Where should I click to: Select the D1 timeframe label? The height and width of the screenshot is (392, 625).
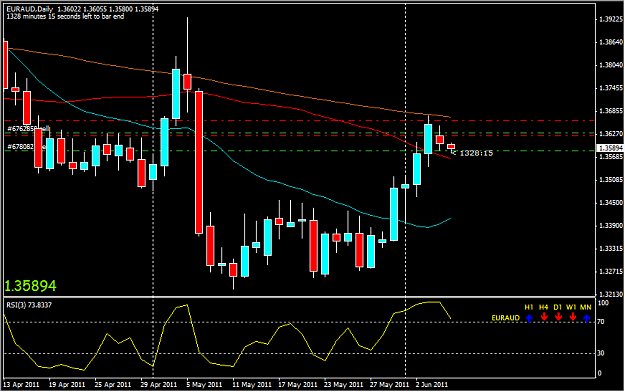(558, 307)
